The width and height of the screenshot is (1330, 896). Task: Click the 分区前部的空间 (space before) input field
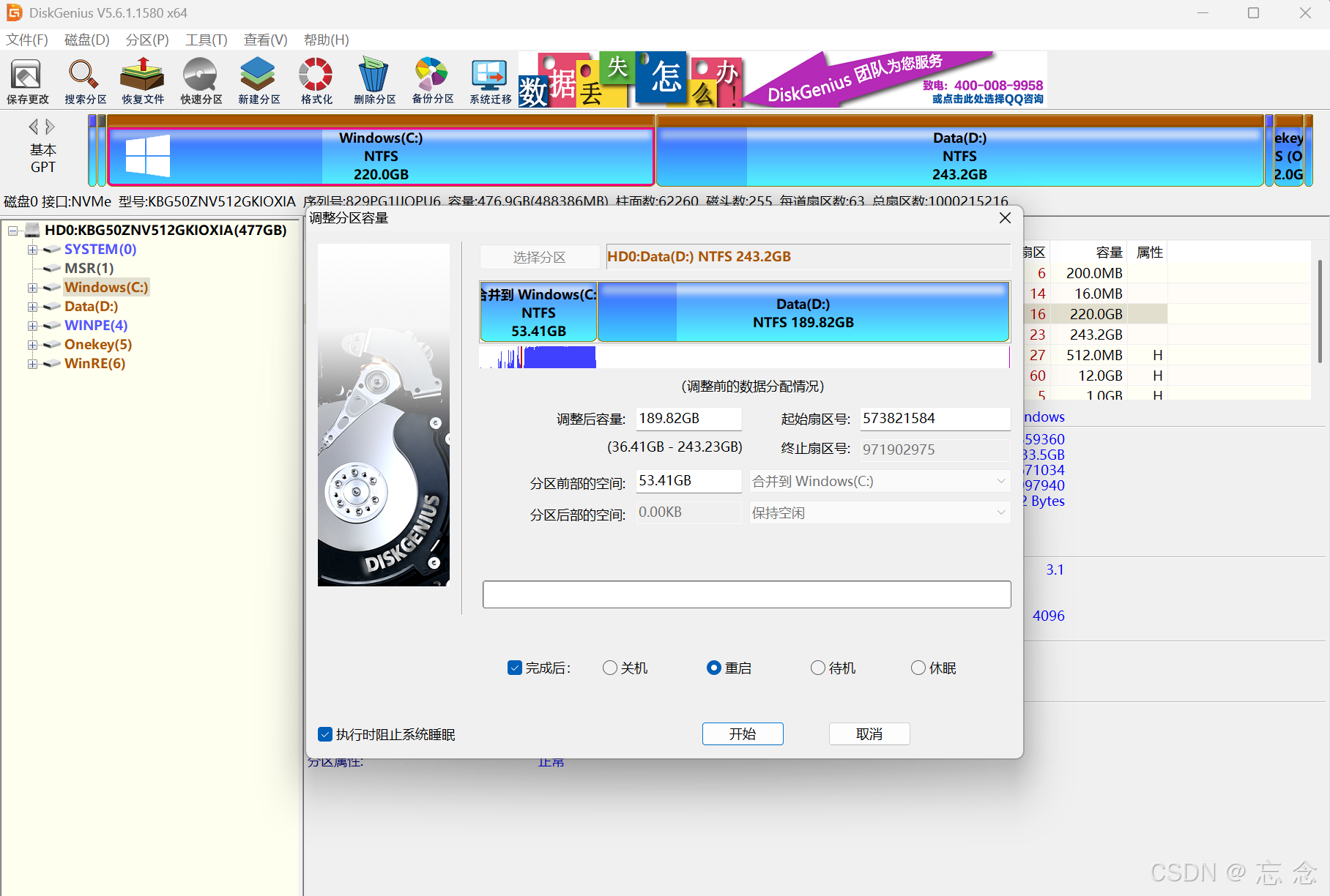coord(688,481)
